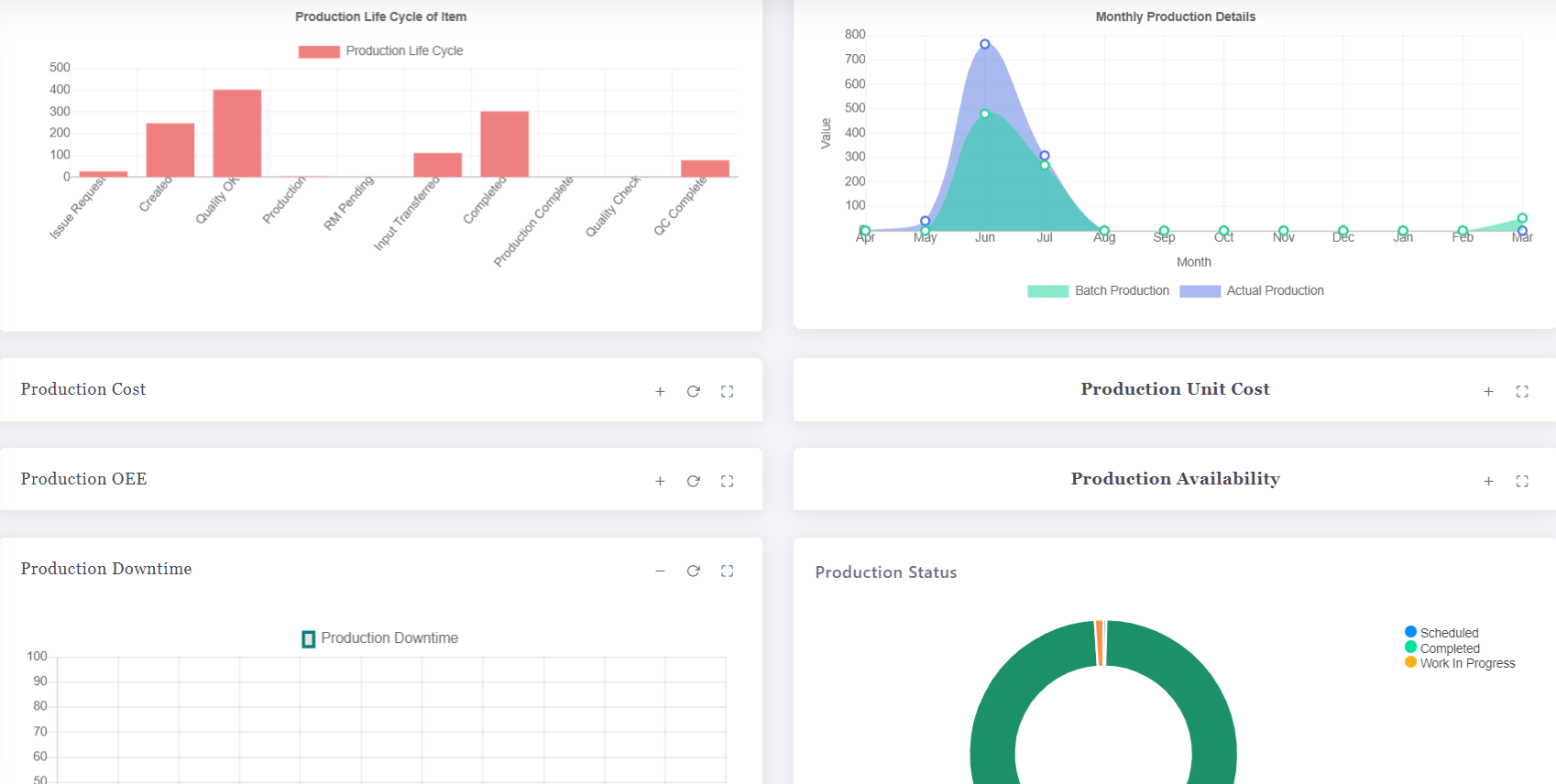This screenshot has width=1556, height=784.
Task: Expand the Production OEE panel
Action: (660, 481)
